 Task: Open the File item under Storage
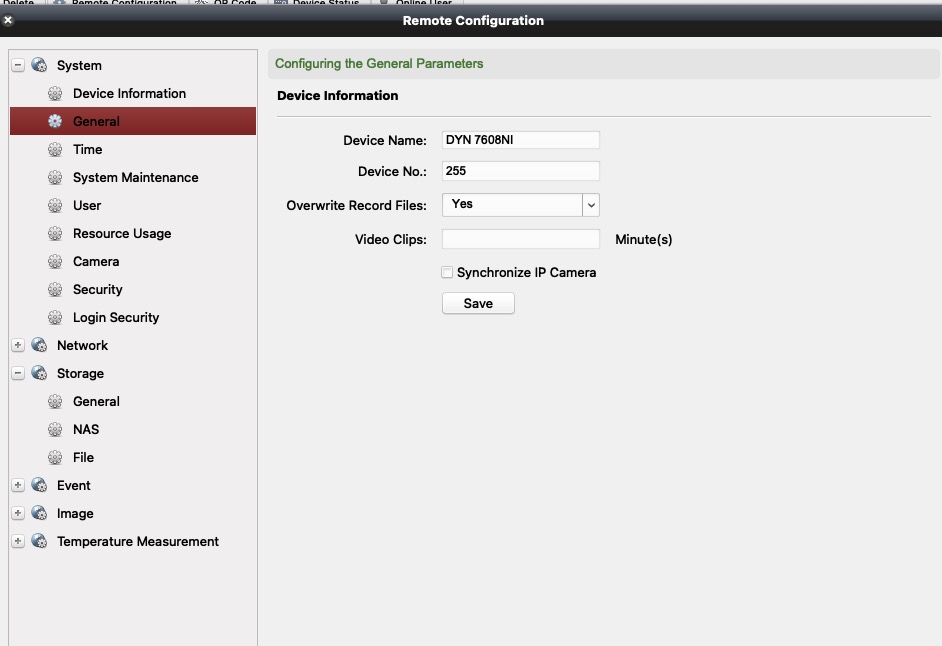click(x=84, y=458)
